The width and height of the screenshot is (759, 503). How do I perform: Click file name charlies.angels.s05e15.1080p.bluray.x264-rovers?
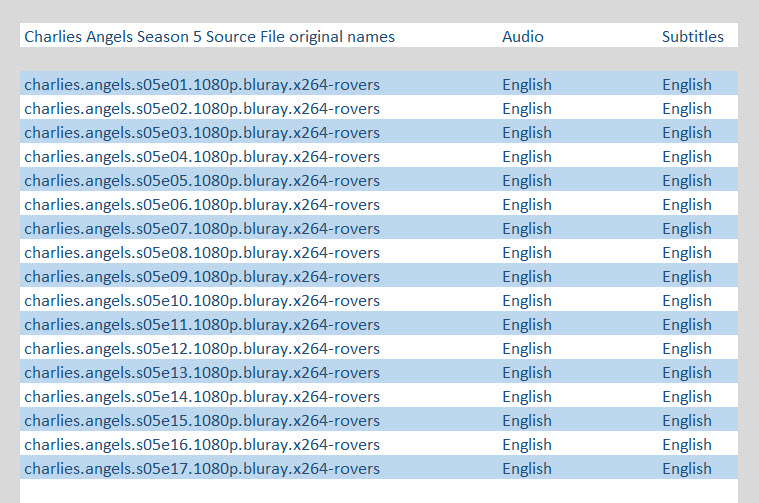202,421
